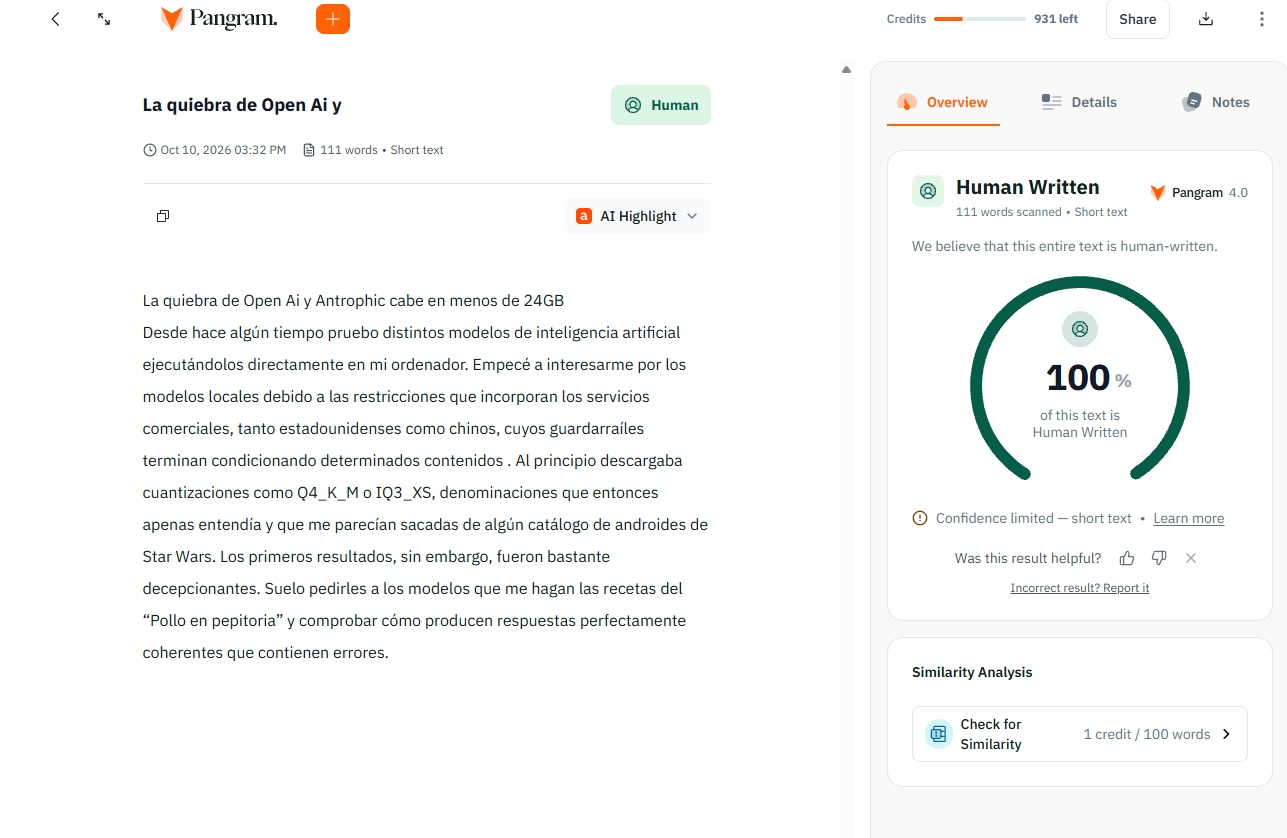Copy the text using the copy icon
1287x838 pixels.
pyautogui.click(x=163, y=216)
